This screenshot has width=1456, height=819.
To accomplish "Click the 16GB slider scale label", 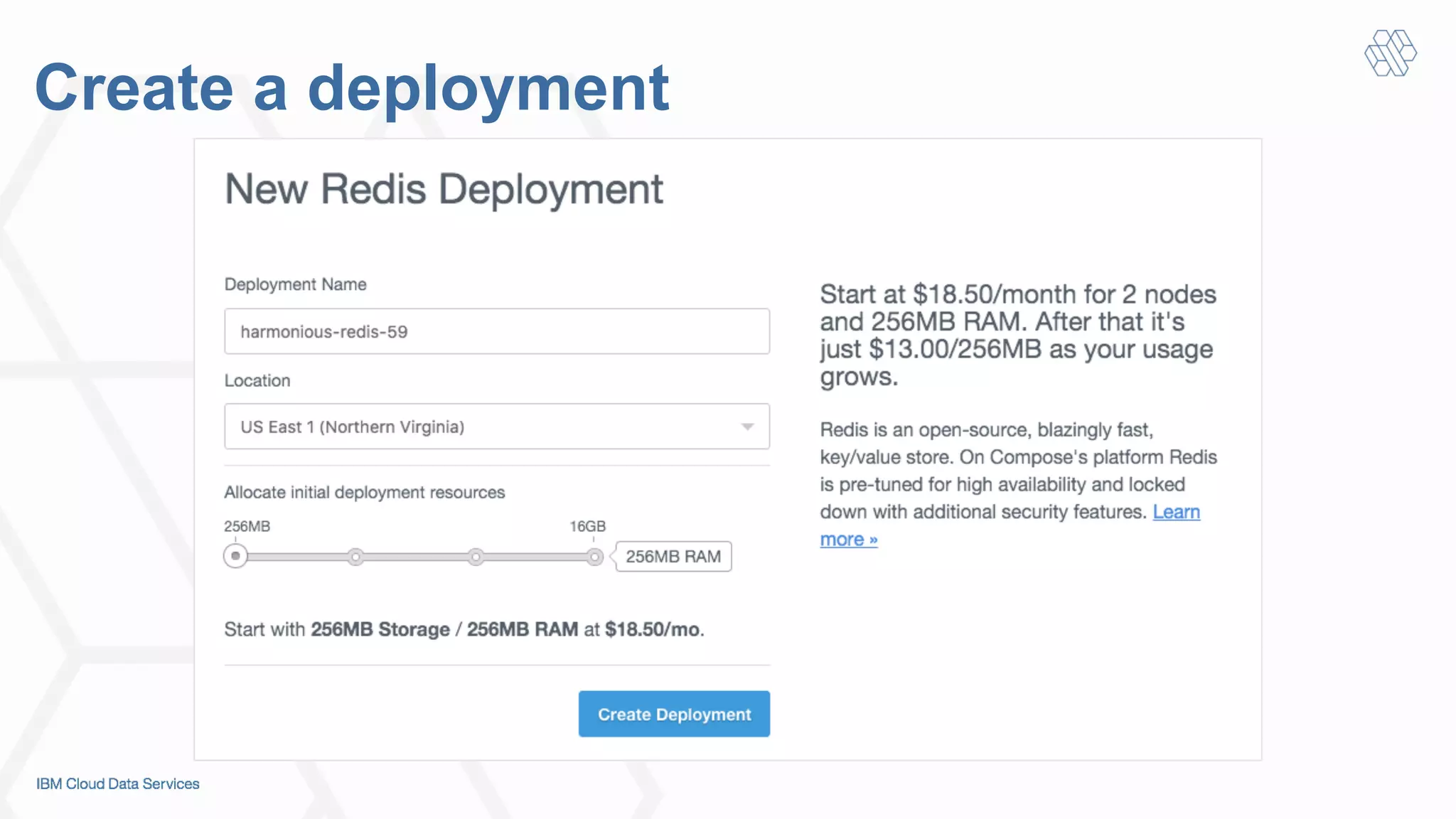I will pos(588,526).
